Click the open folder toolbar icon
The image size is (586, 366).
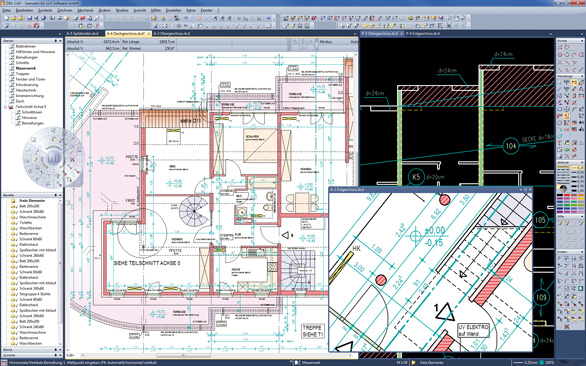click(x=13, y=18)
